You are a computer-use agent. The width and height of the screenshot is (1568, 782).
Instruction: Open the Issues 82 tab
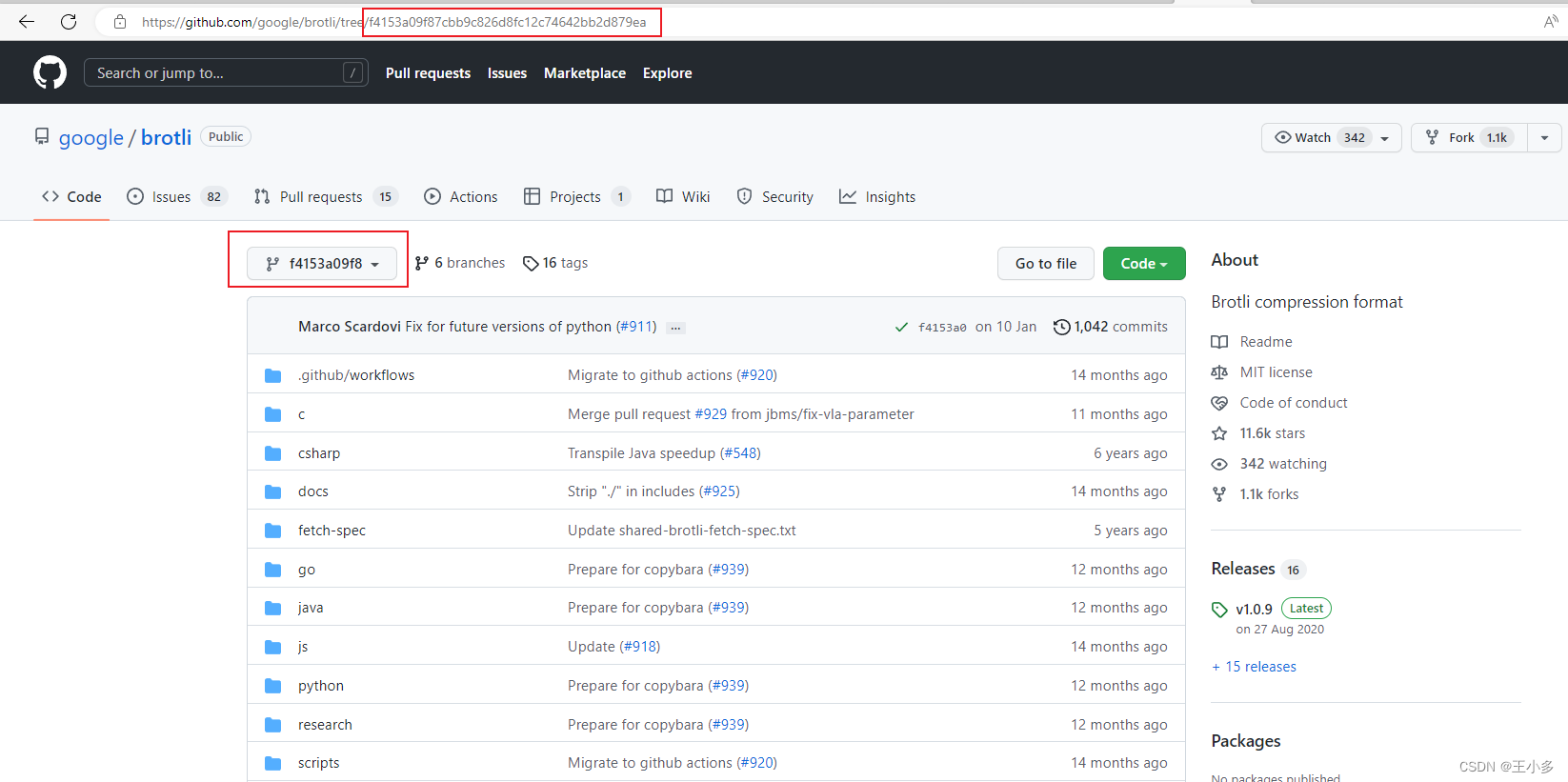[x=176, y=196]
